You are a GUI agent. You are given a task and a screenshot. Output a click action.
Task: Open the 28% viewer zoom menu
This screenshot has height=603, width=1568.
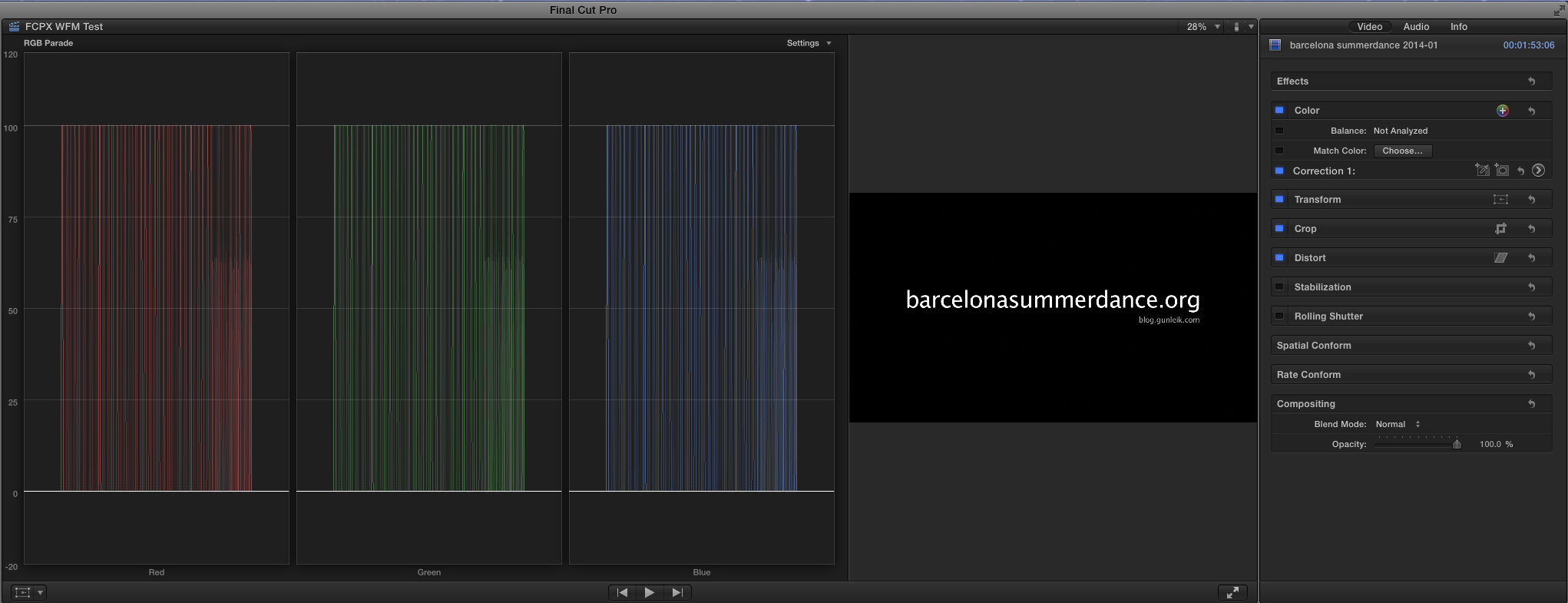[x=1202, y=27]
